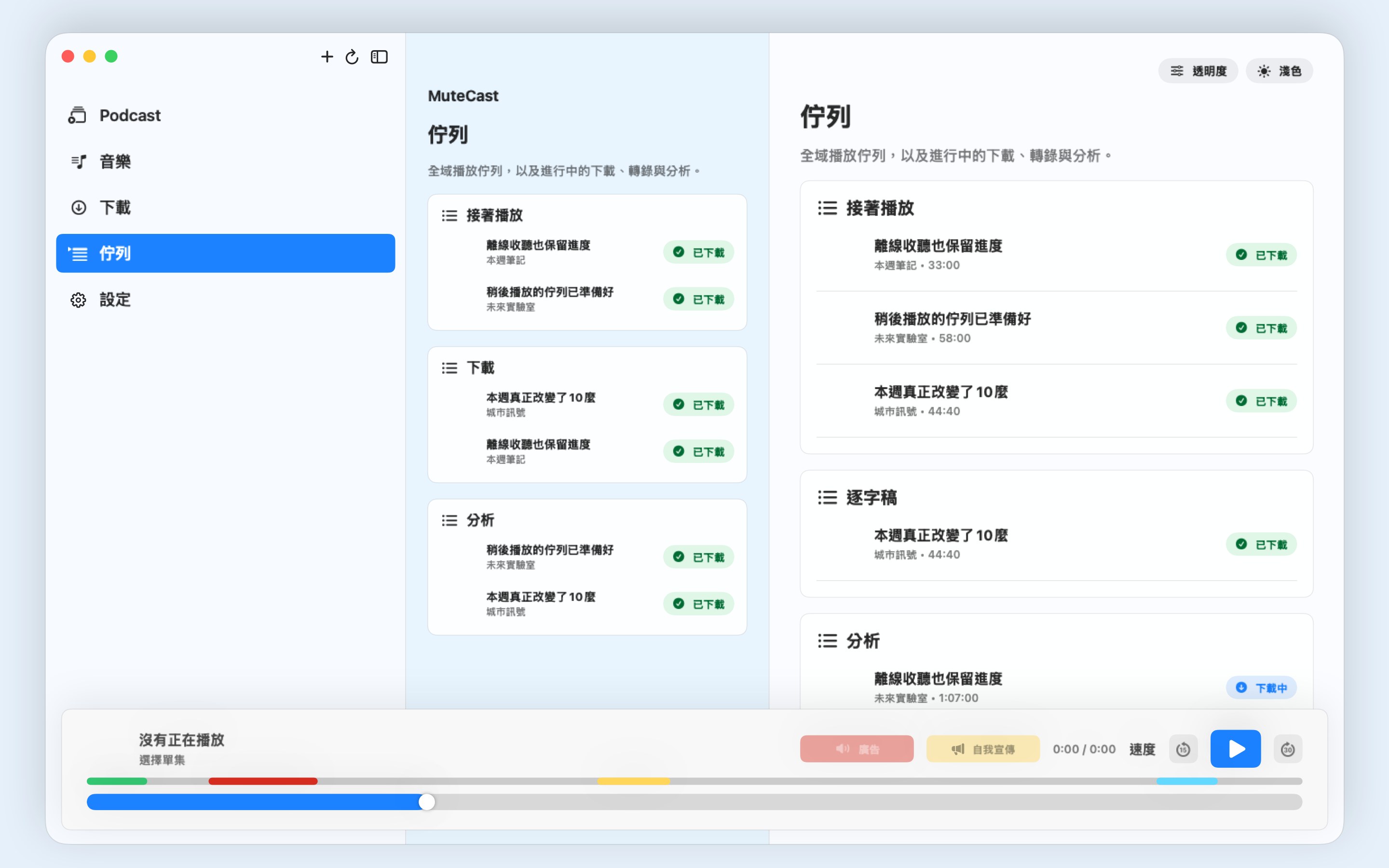Image resolution: width=1389 pixels, height=868 pixels.
Task: Click the 0:00 / 0:00 time display
Action: [x=1084, y=749]
